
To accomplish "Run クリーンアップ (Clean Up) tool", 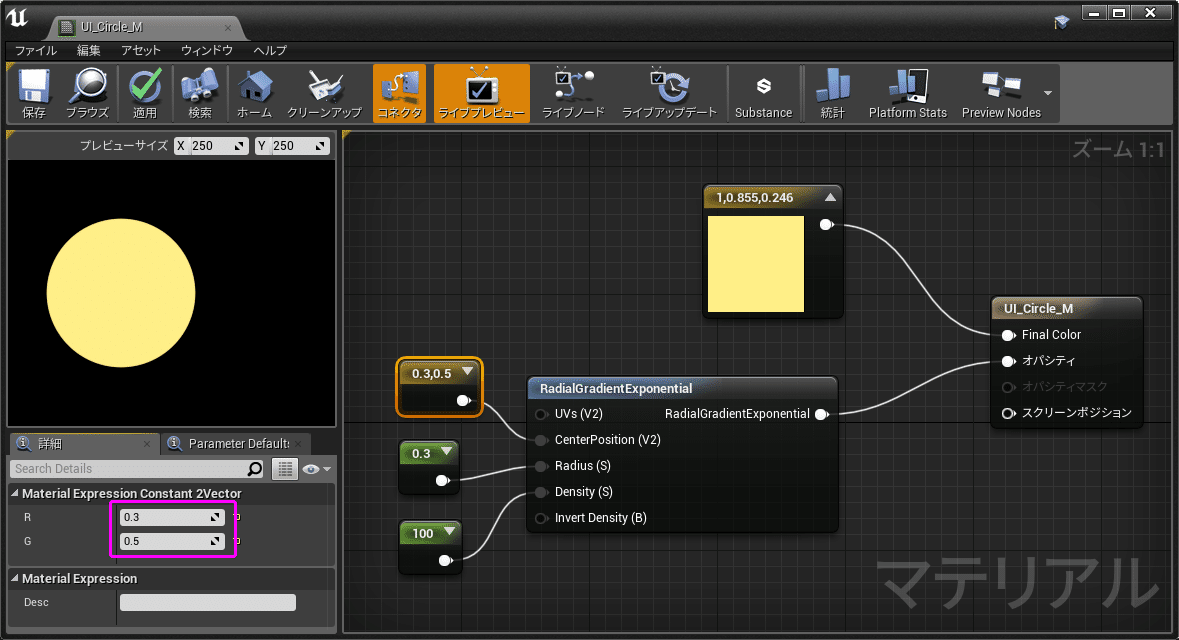I will tap(325, 93).
